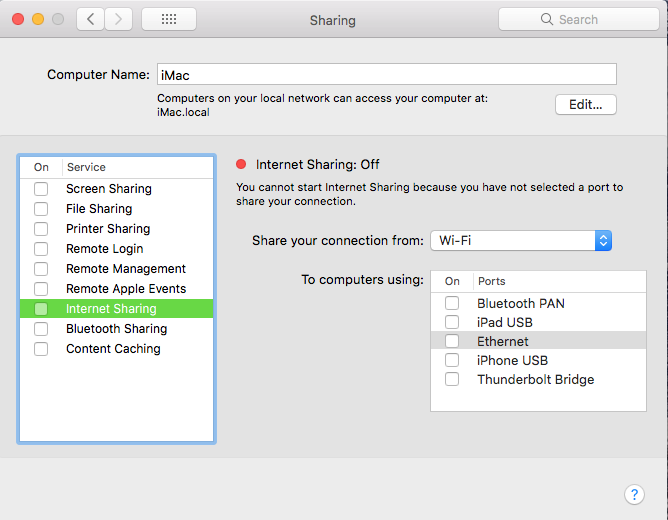Image resolution: width=668 pixels, height=520 pixels.
Task: Tick the Thunderbolt Bridge checkbox
Action: 453,379
